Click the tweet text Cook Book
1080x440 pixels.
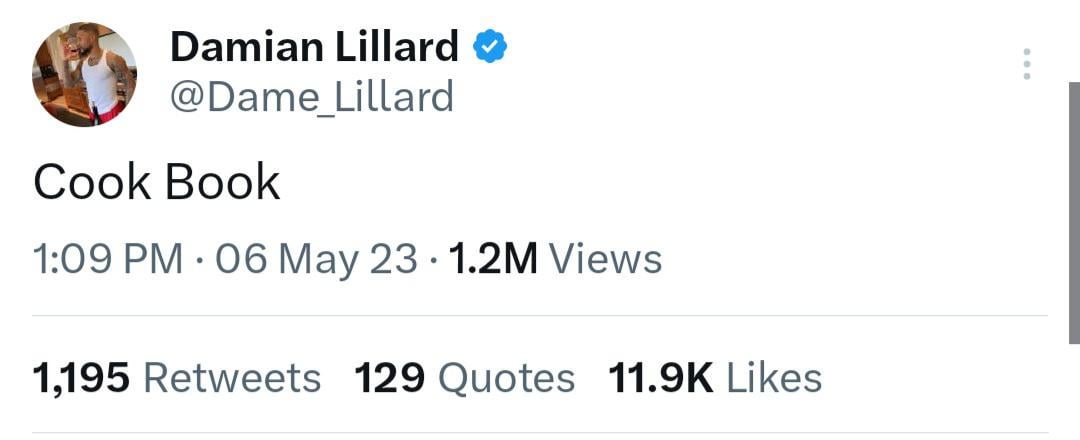pyautogui.click(x=156, y=182)
